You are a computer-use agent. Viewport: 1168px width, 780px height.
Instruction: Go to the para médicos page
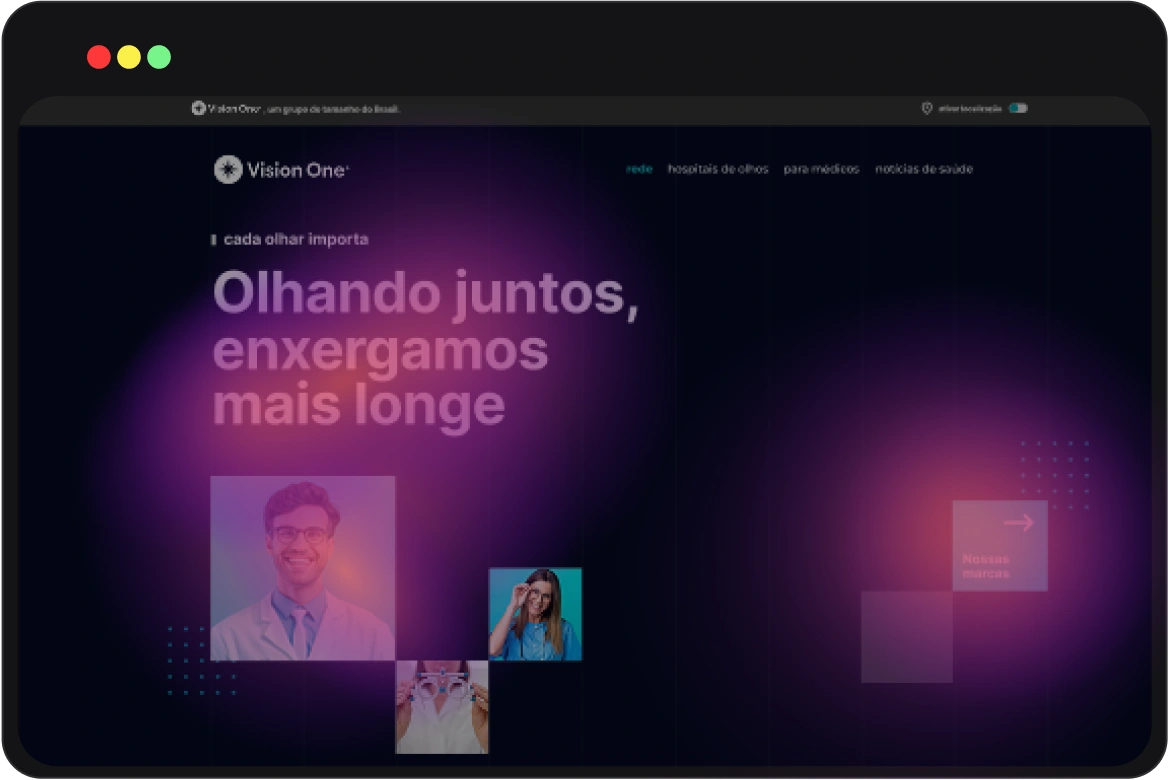coord(821,169)
